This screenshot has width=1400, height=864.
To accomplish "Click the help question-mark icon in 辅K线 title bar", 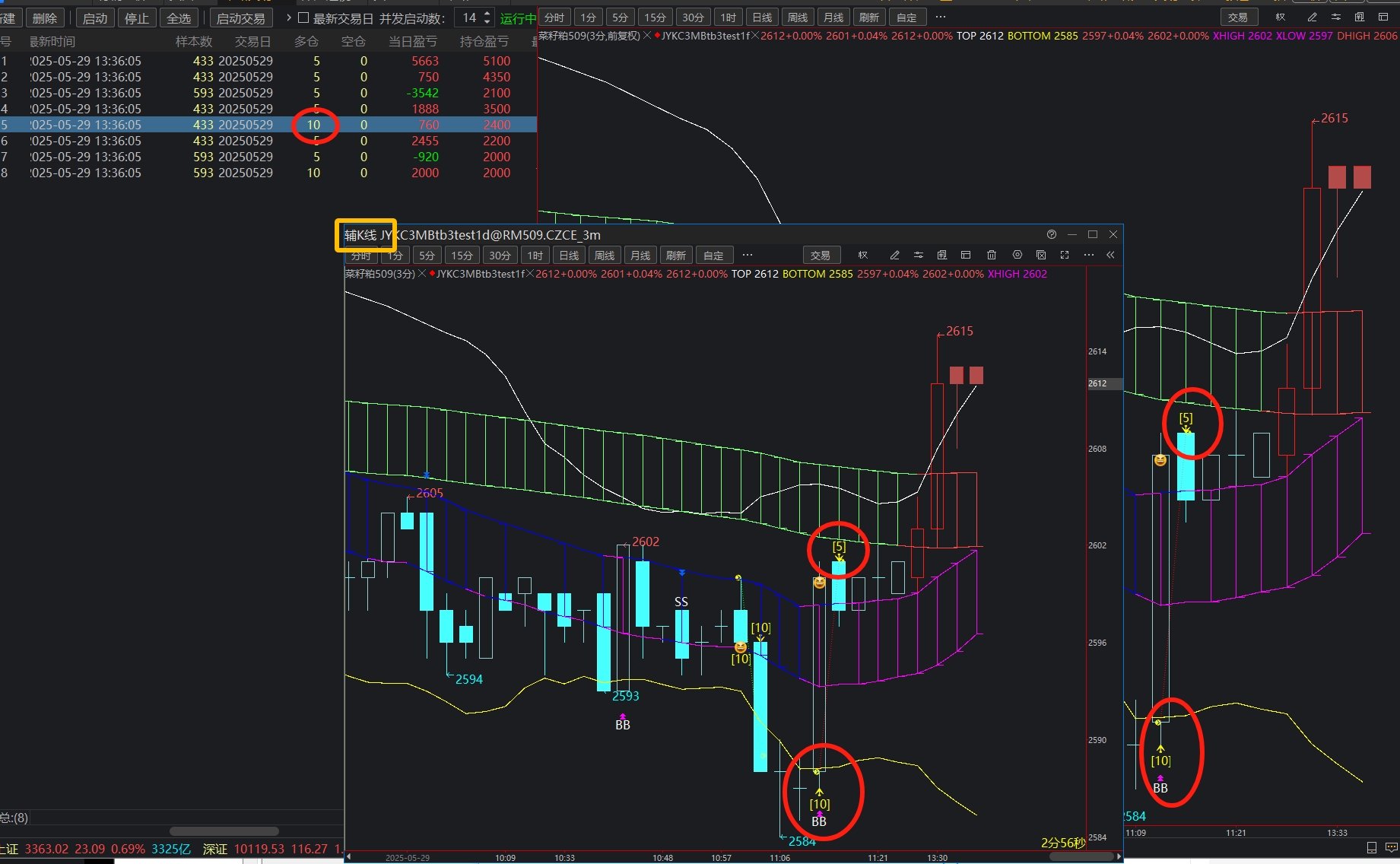I will 1052,234.
